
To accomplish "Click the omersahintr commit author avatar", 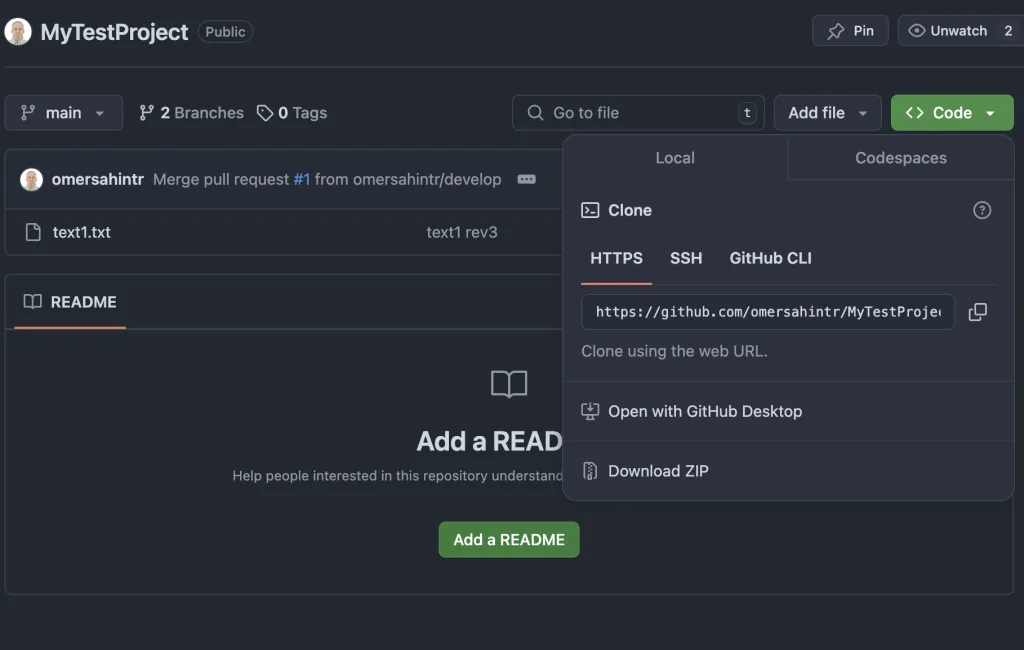I will 32,180.
